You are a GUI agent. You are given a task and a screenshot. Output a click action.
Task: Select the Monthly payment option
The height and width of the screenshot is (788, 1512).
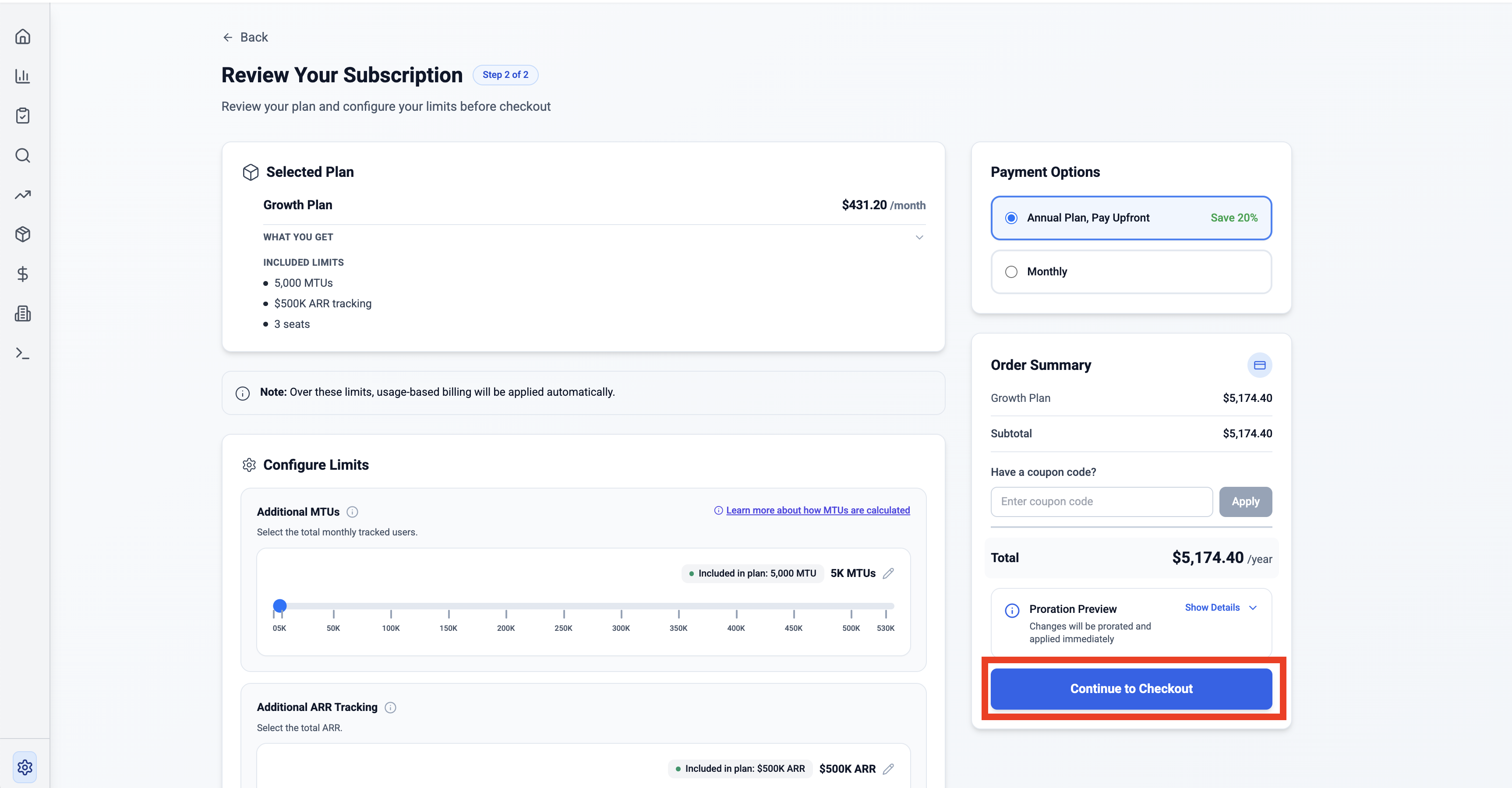tap(1131, 272)
